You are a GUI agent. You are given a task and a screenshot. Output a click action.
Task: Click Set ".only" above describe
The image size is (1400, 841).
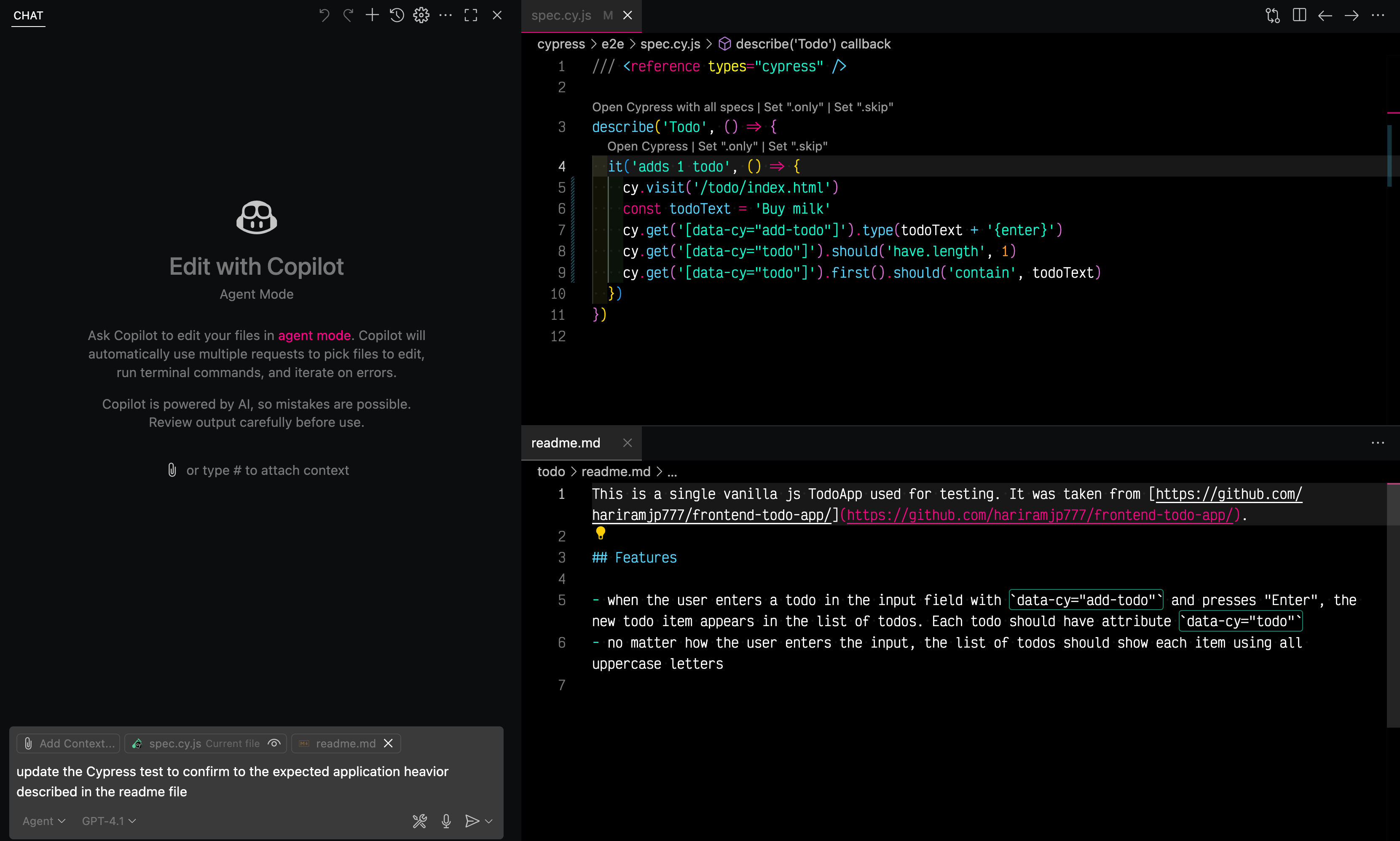click(794, 107)
